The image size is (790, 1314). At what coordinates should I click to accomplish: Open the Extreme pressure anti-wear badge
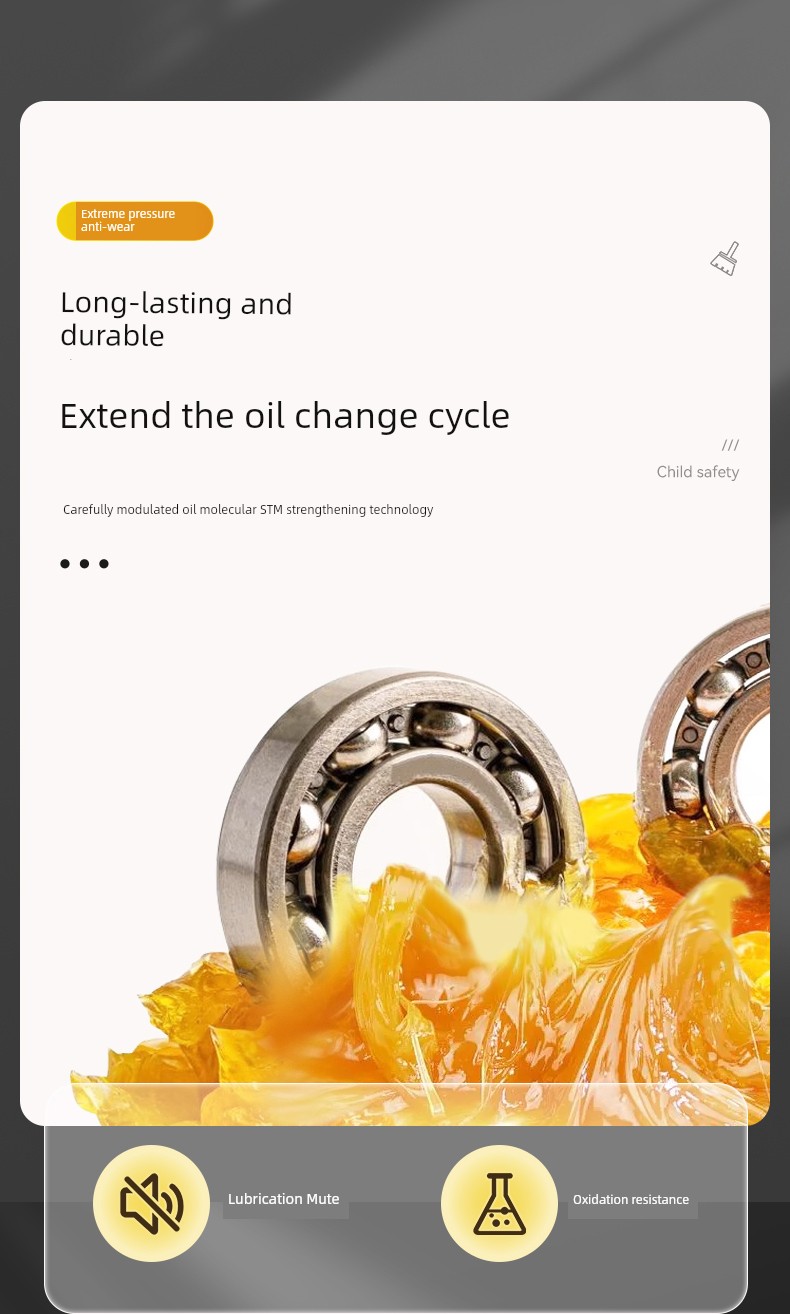(x=135, y=221)
